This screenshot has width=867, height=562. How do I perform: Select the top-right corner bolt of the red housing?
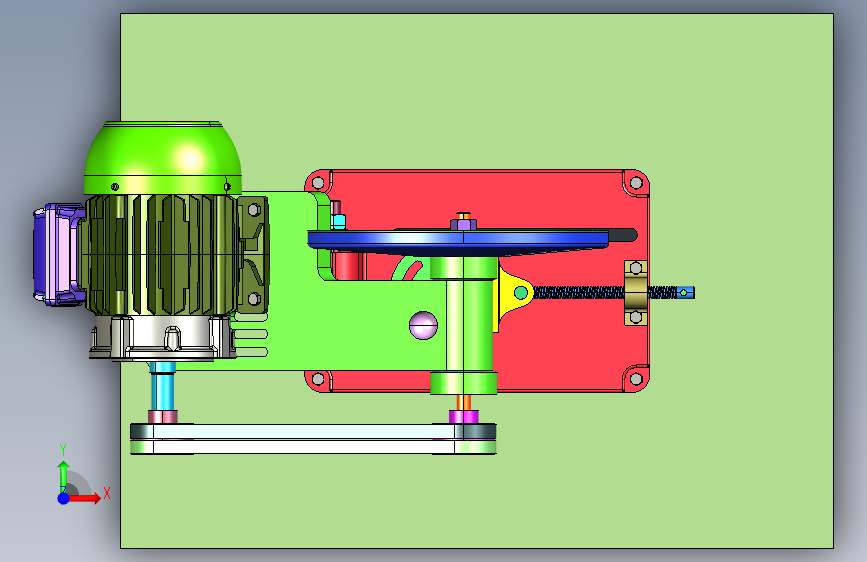coord(636,183)
